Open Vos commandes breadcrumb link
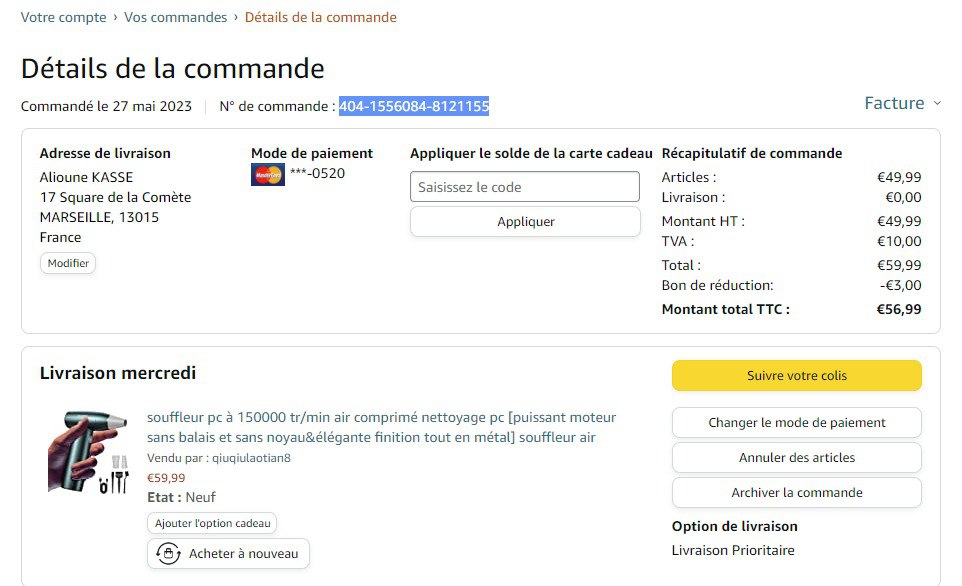 pos(175,17)
